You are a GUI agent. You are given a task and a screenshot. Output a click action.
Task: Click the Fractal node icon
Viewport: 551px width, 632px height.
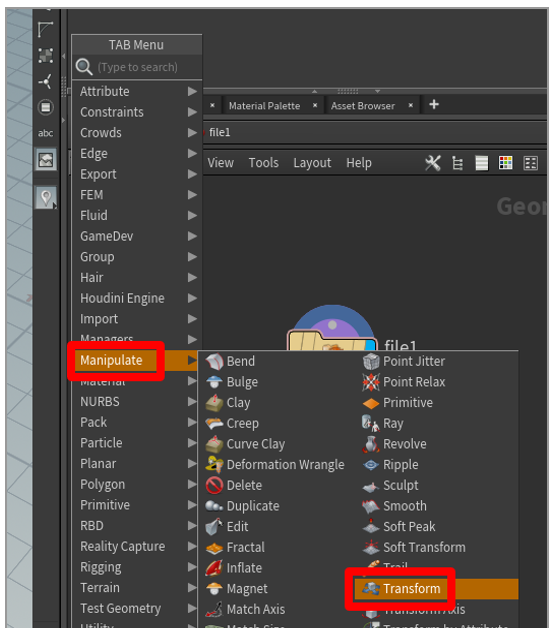pos(214,547)
